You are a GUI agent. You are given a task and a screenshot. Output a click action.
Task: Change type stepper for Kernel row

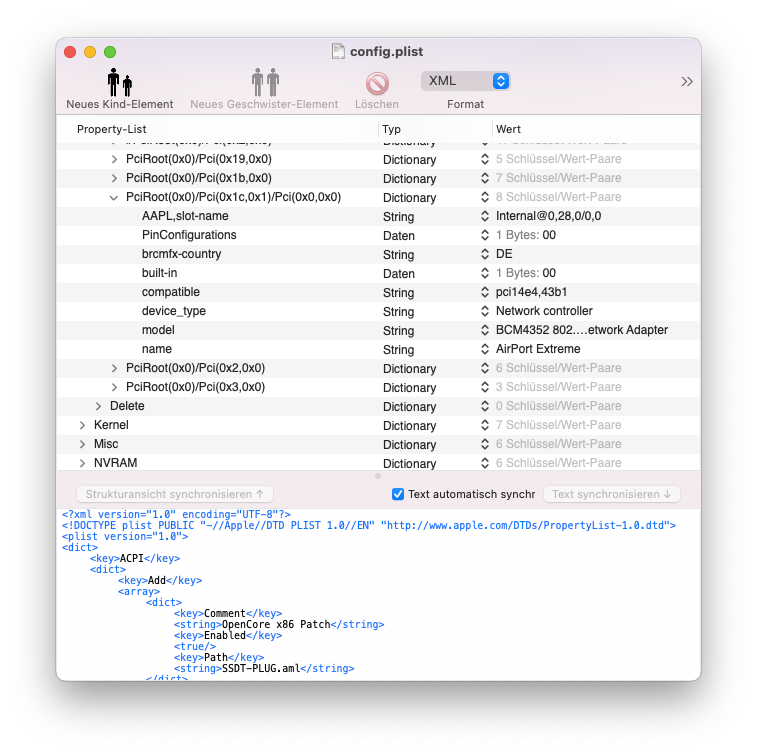485,425
